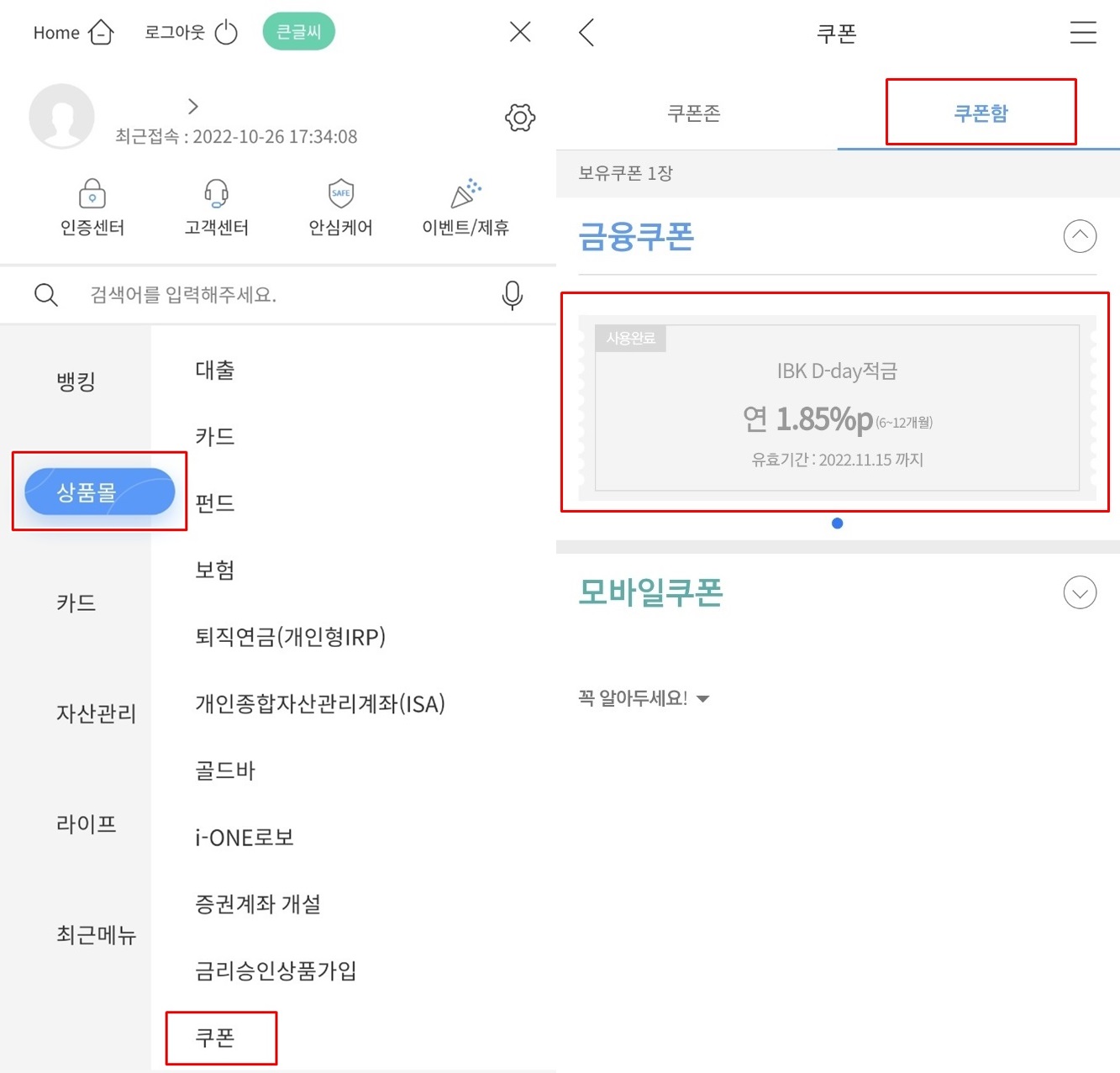Select the 안심케어 SAFE shield icon
1120x1073 pixels.
(x=339, y=193)
